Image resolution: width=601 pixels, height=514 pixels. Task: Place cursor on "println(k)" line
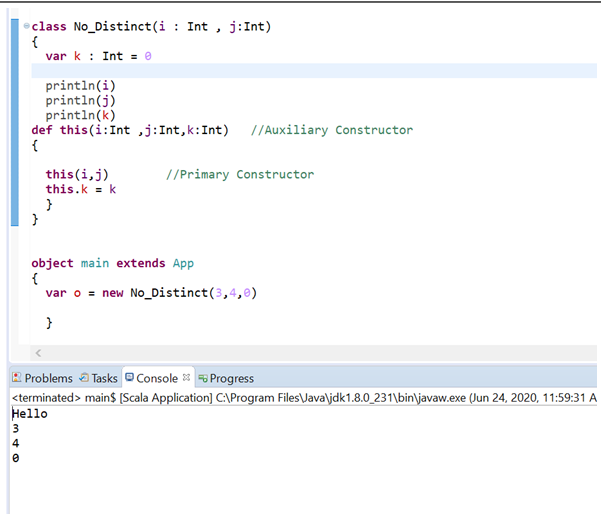[x=80, y=115]
